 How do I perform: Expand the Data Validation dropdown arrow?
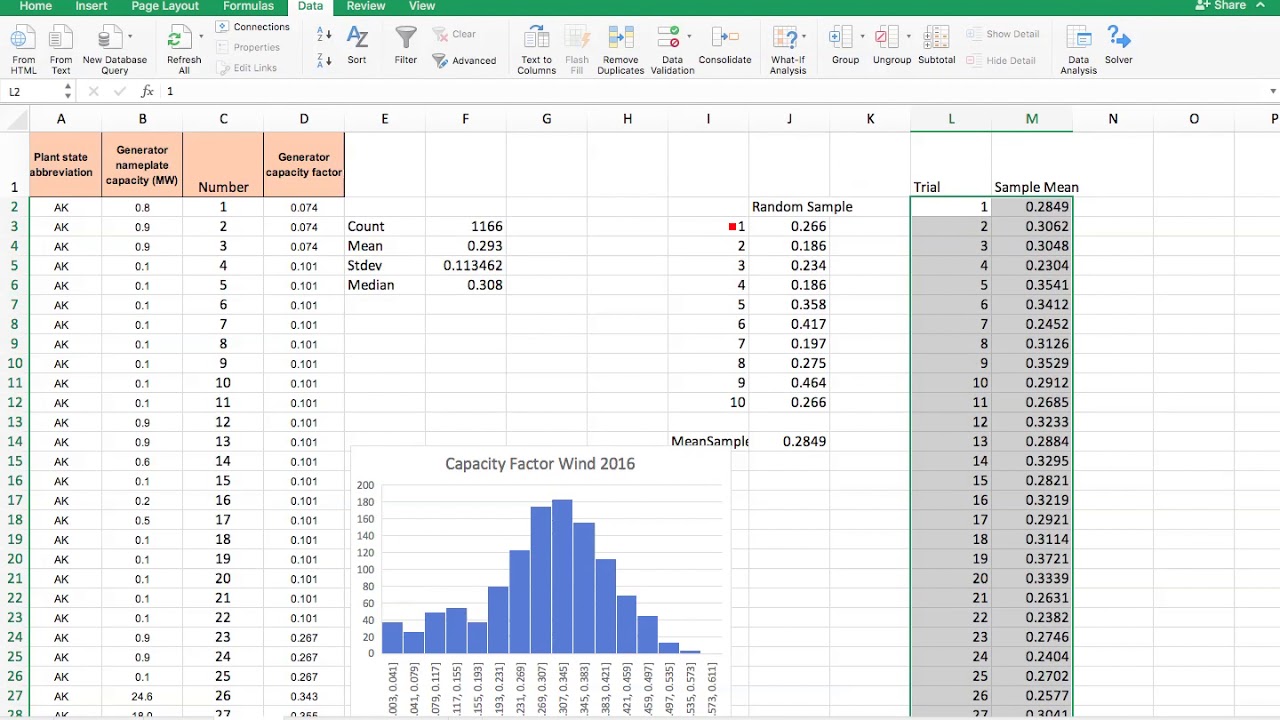click(x=689, y=37)
